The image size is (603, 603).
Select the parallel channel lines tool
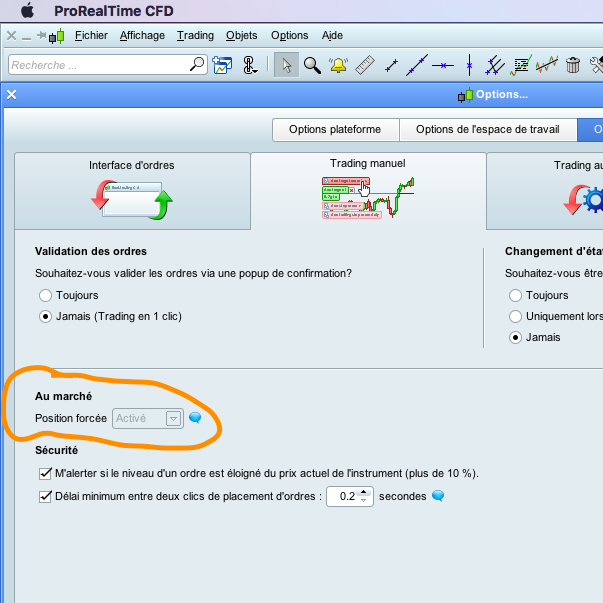tap(495, 65)
